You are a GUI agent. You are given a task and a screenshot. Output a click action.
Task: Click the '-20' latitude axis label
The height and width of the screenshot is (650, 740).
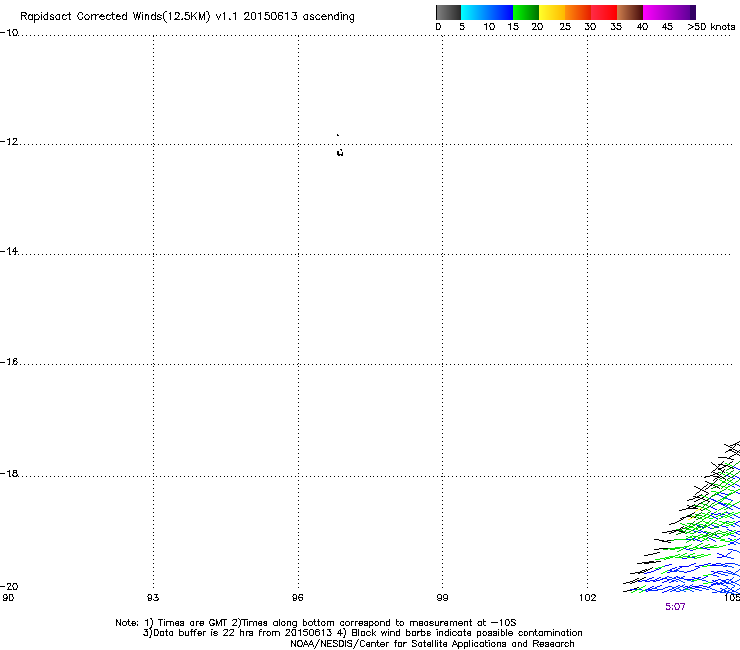9,586
